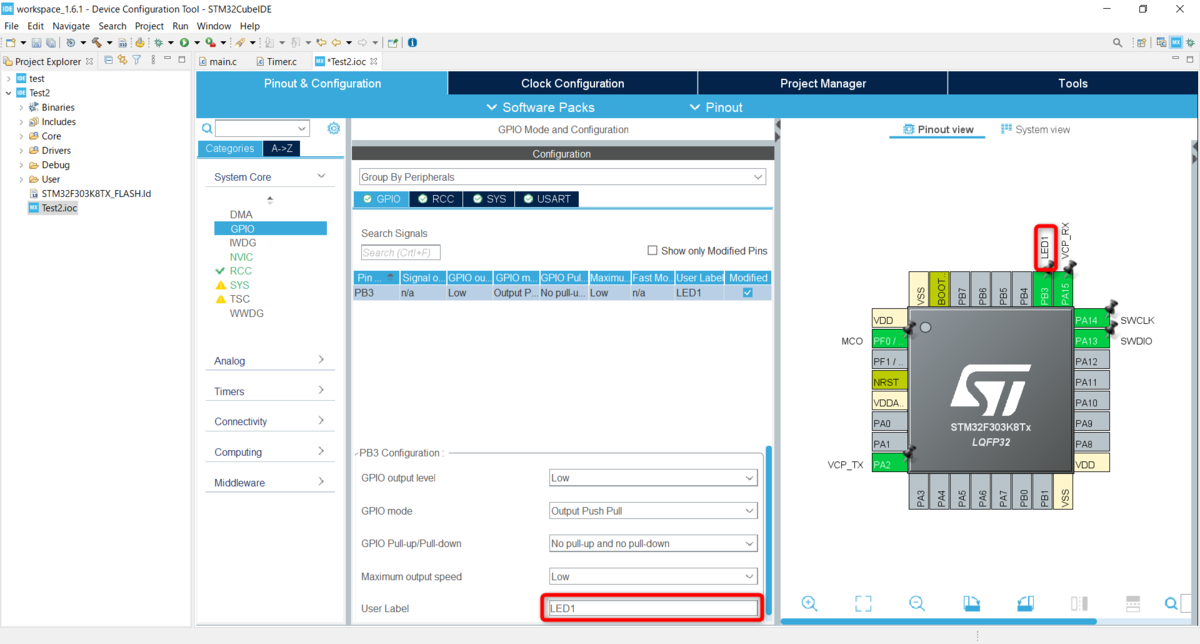Open the Navigate menu
Screen dimensions: 1200x644
tap(70, 25)
